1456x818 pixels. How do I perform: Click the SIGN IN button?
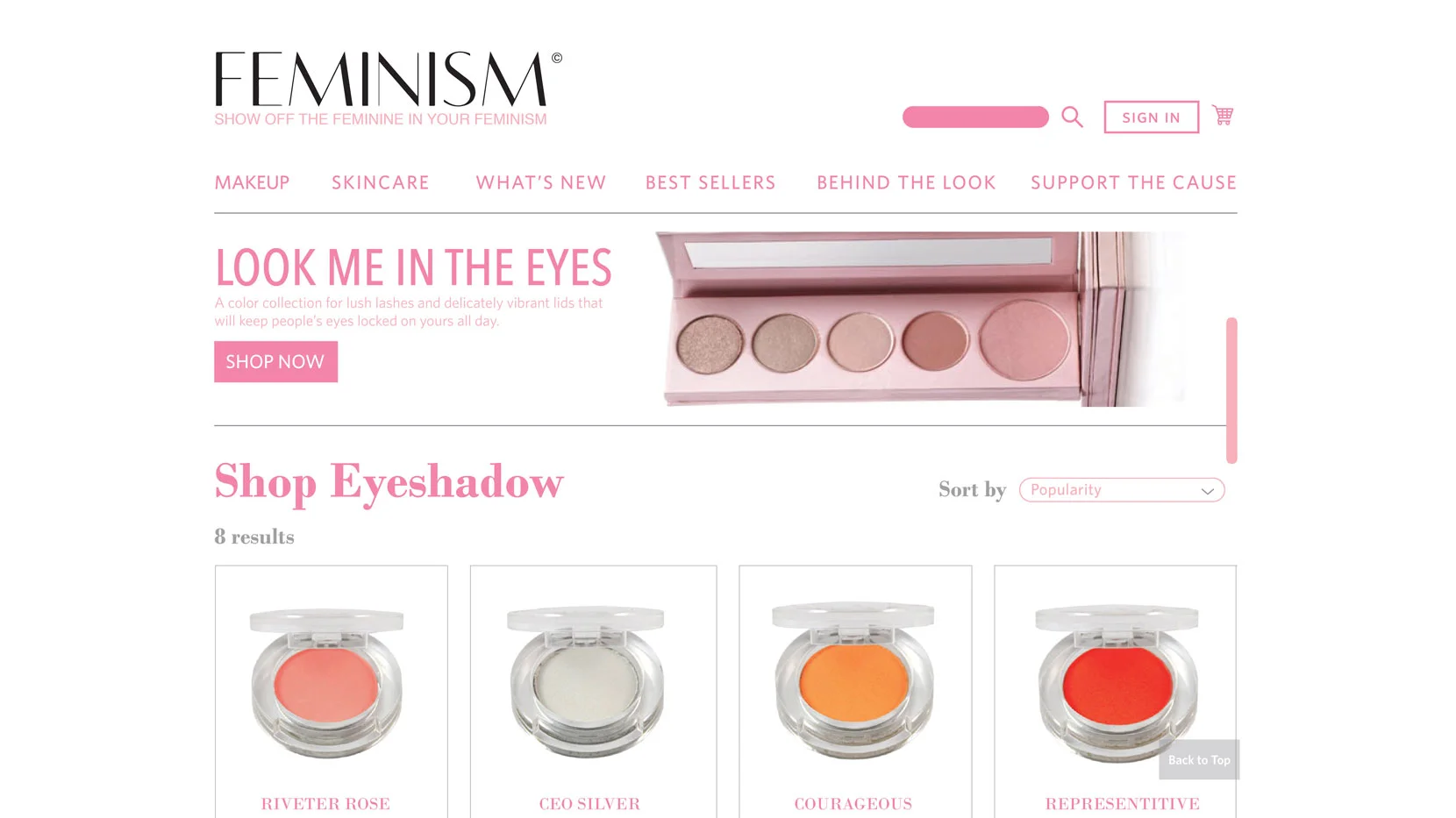click(1151, 117)
